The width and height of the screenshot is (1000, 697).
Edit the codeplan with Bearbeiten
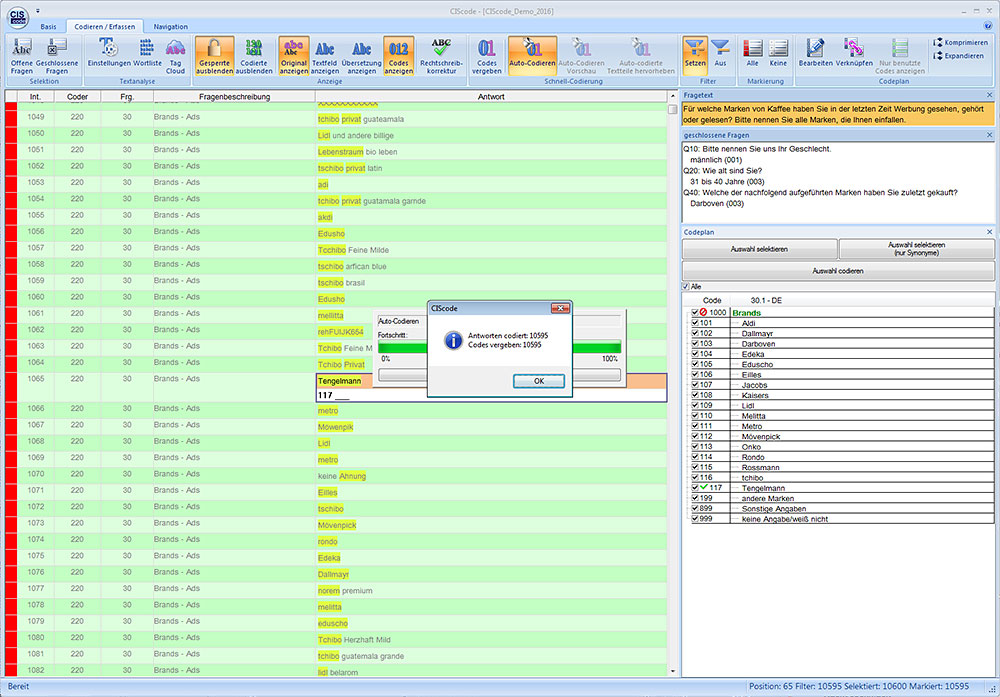coord(815,52)
